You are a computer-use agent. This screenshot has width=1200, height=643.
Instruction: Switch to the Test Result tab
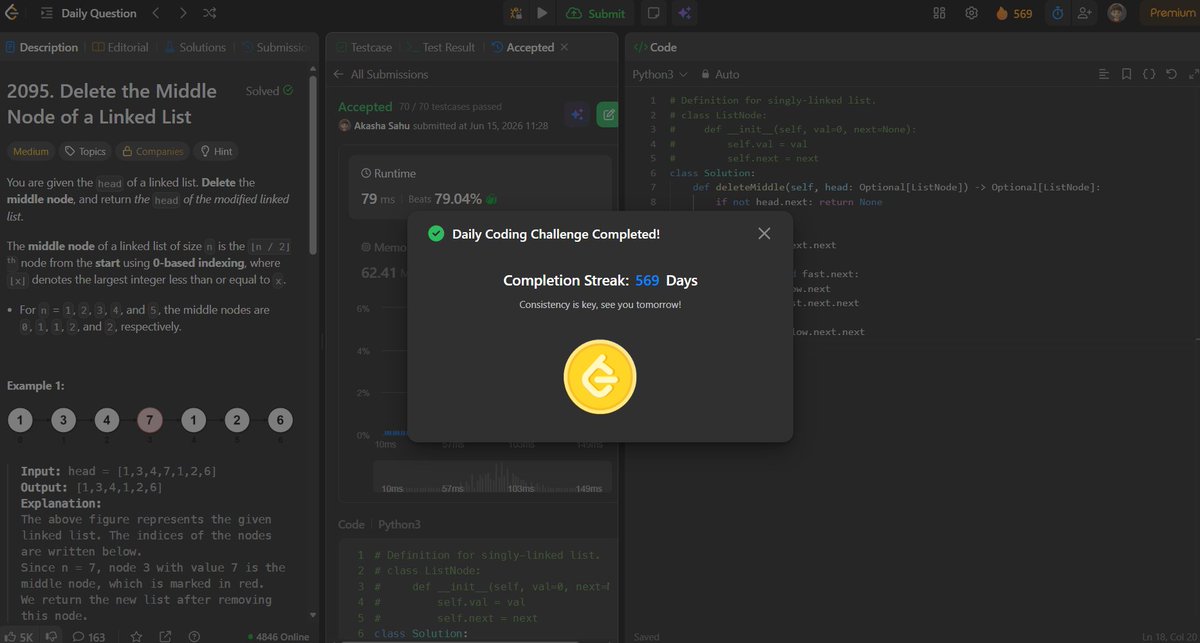439,47
